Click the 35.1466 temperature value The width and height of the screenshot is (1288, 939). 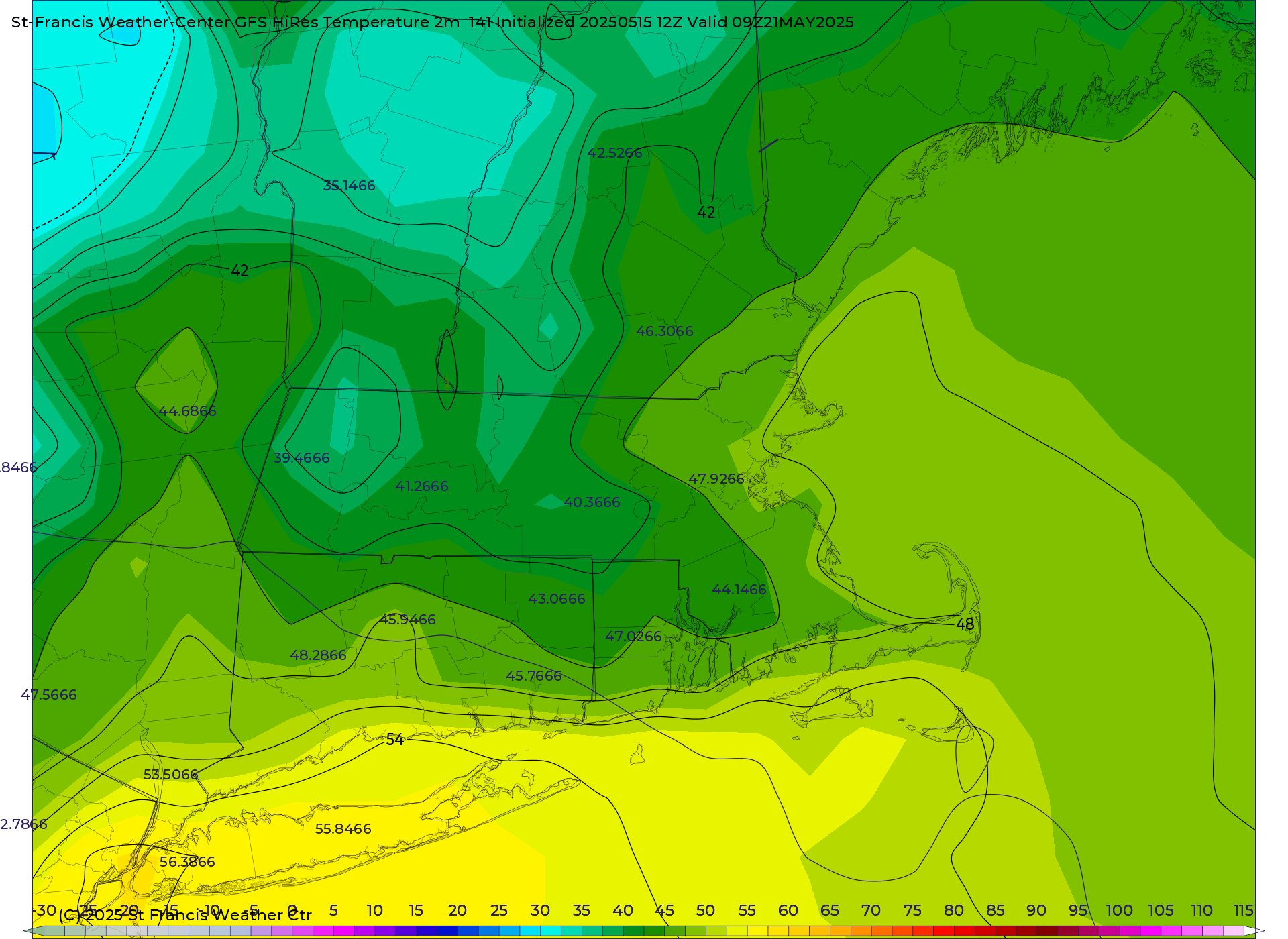tap(349, 186)
